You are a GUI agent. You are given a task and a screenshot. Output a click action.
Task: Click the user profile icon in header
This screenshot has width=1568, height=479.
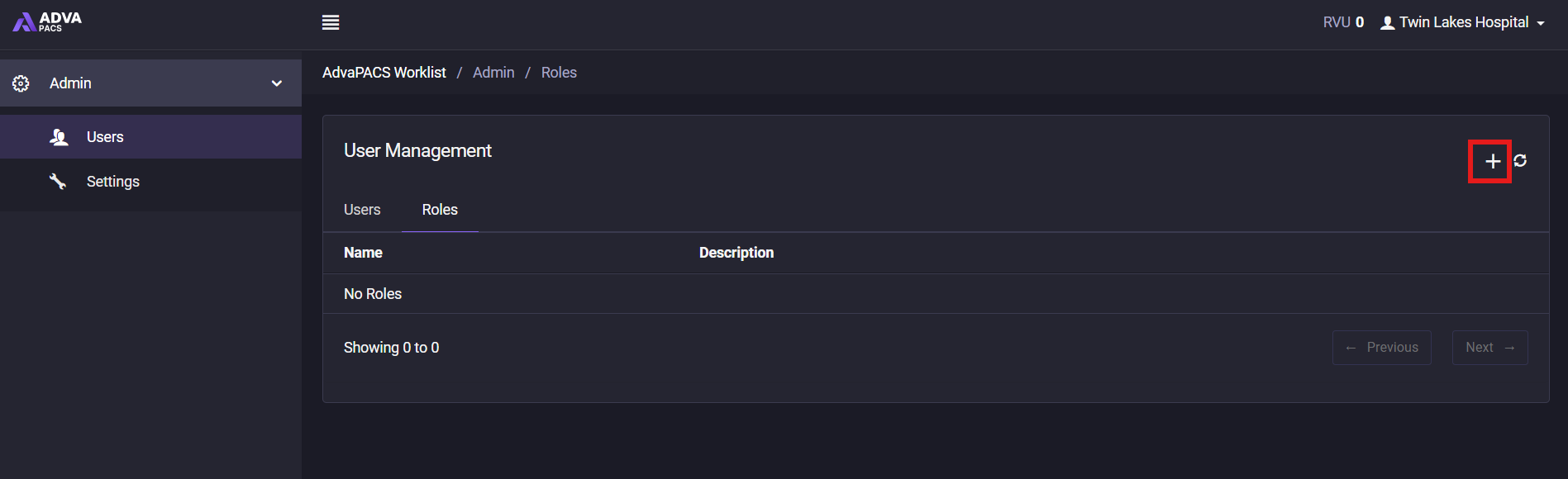point(1388,23)
